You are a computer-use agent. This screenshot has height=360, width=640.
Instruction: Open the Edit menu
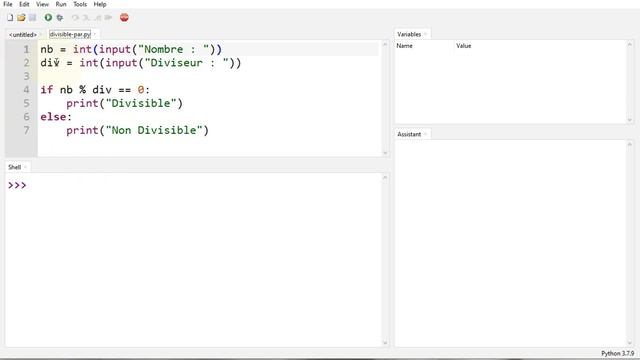24,4
